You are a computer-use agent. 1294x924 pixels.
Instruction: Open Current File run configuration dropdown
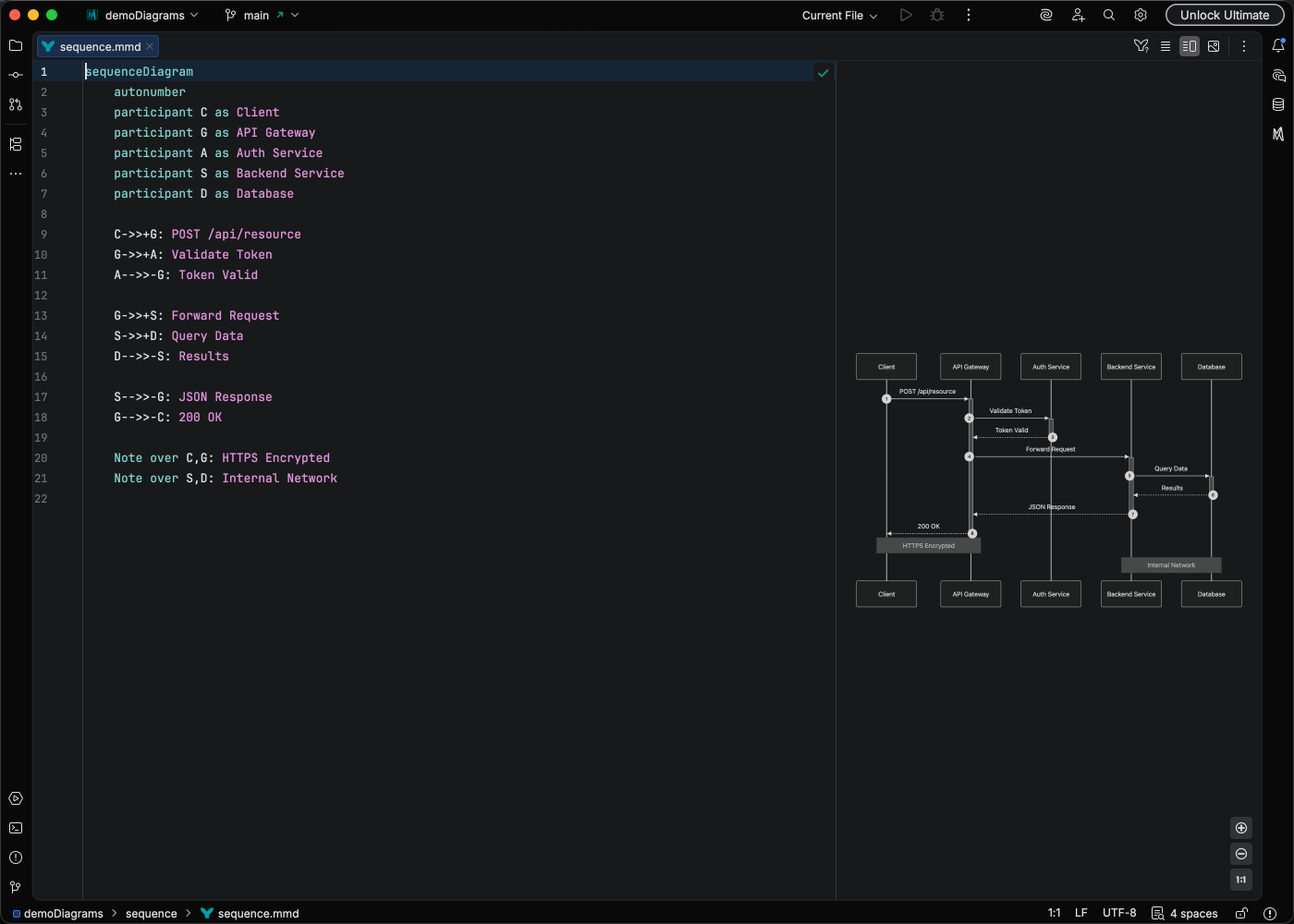click(x=839, y=16)
